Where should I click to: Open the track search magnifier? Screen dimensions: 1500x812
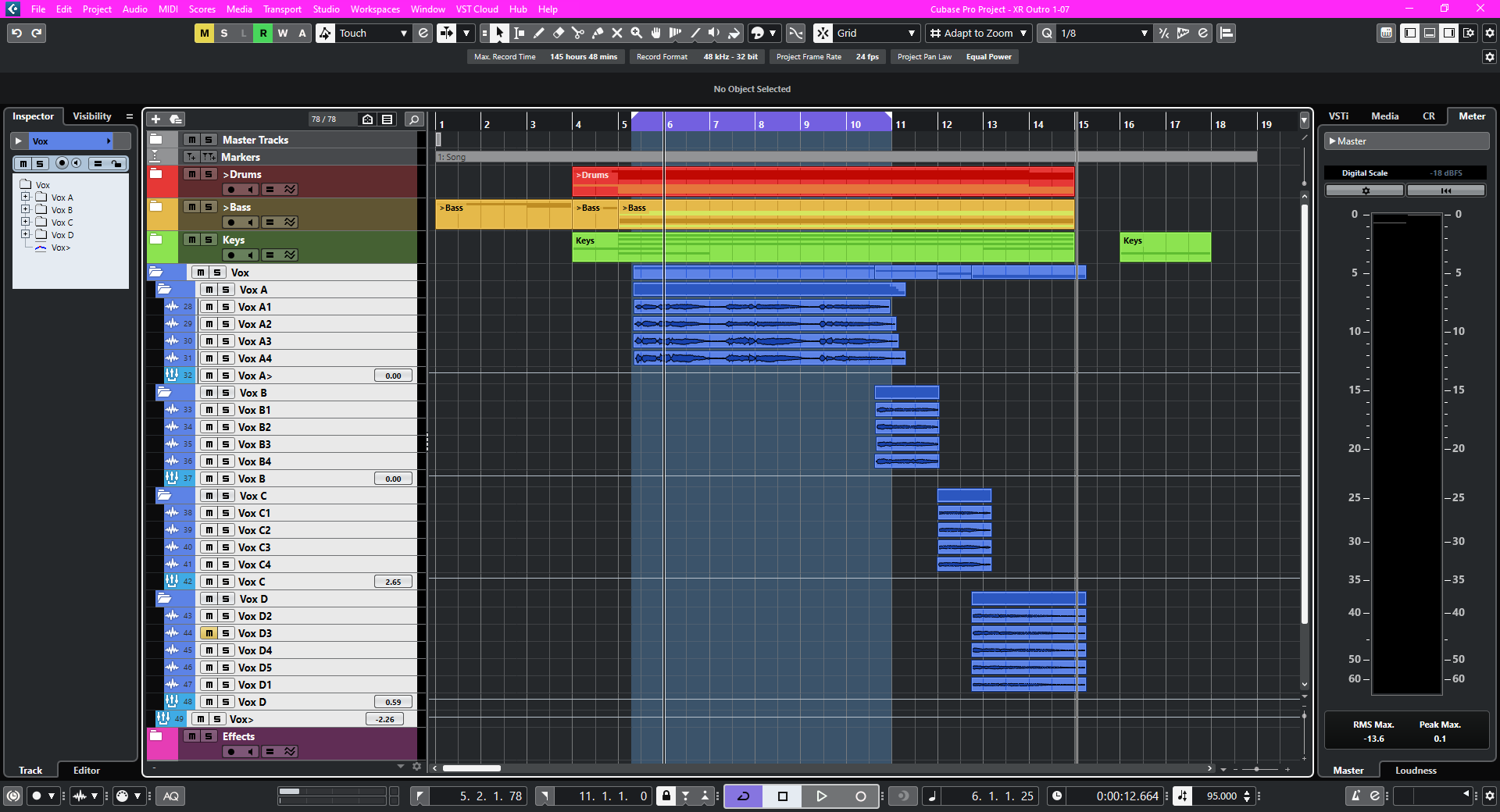click(x=413, y=119)
